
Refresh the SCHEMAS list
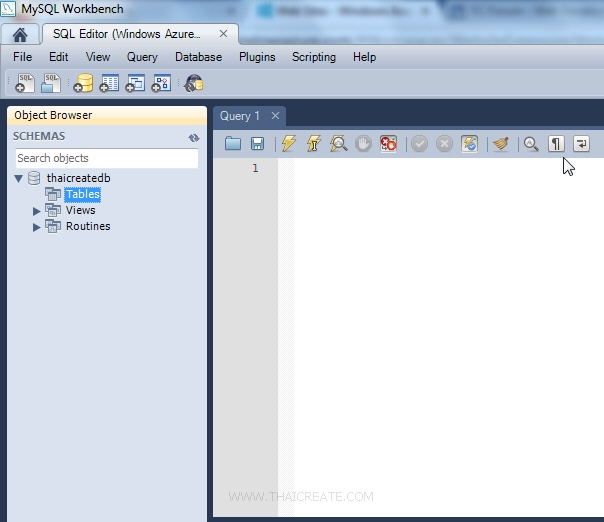pos(194,138)
